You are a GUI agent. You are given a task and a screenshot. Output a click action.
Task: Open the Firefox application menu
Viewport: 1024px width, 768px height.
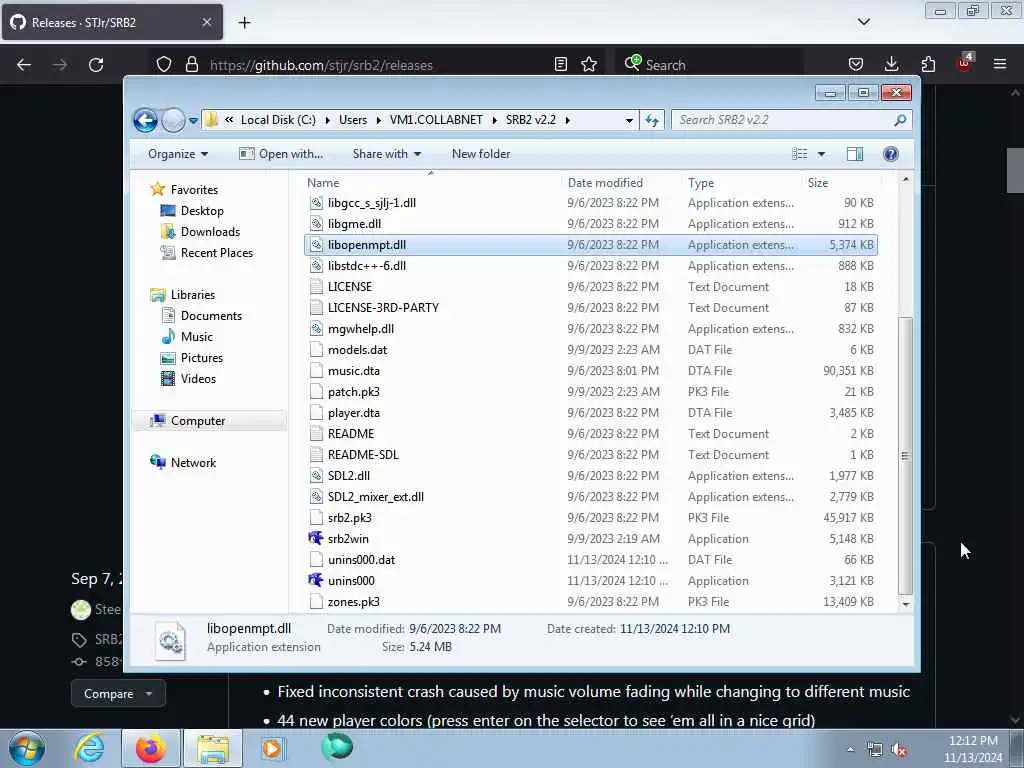pyautogui.click(x=1000, y=64)
